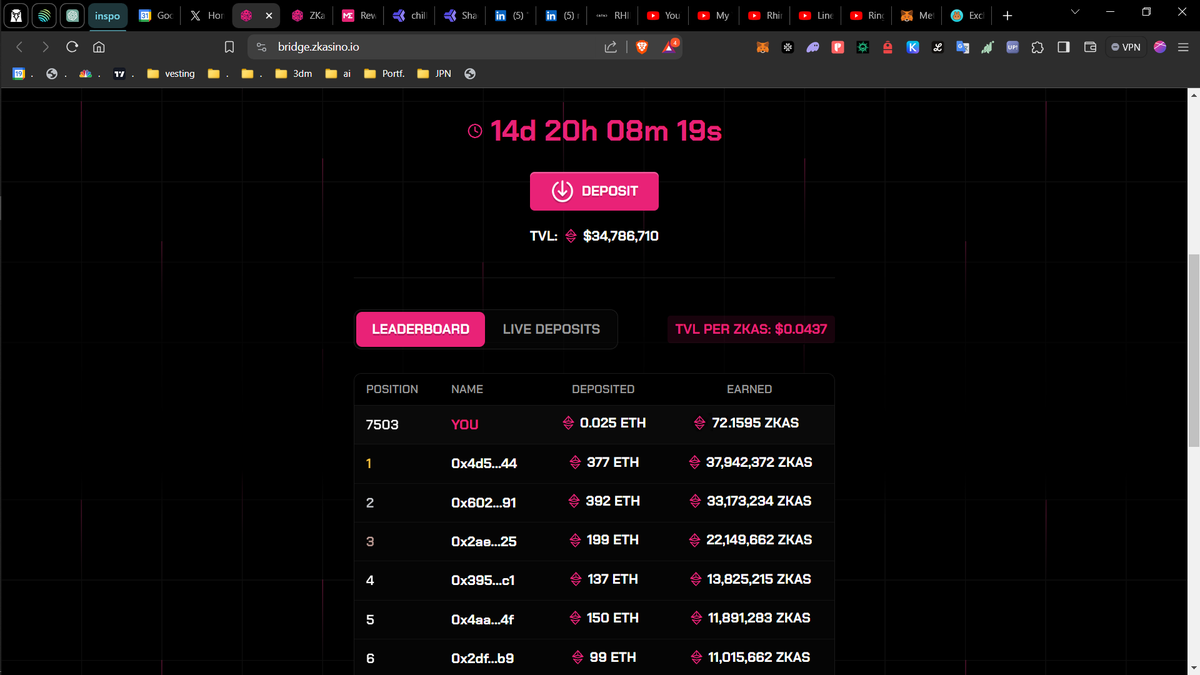Click address 0x2df...b9 in leaderboard
Image resolution: width=1200 pixels, height=675 pixels.
tap(483, 658)
